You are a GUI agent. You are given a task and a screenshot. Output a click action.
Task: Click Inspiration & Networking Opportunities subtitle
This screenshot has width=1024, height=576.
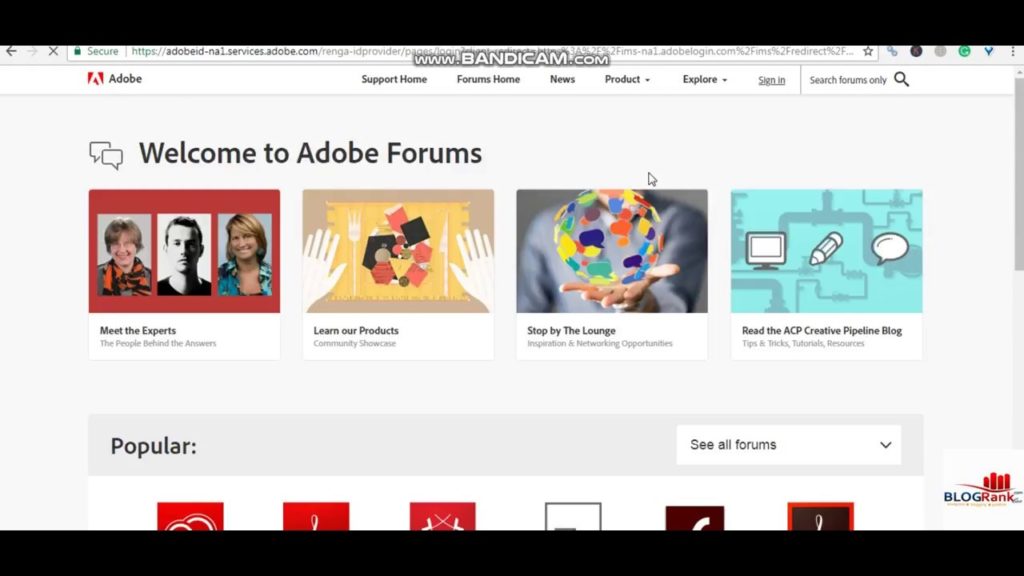(600, 344)
